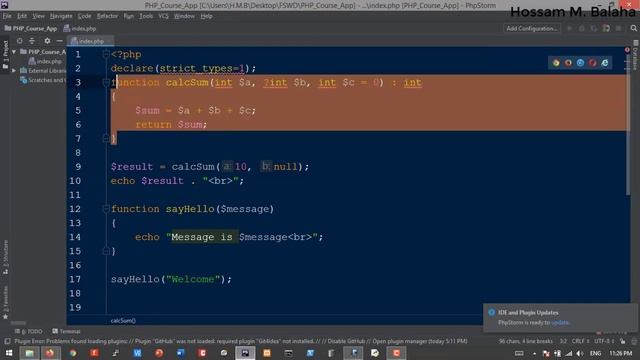Screen dimensions: 640x360
Task: Fold the calcSum function at line 3
Action: (106, 82)
